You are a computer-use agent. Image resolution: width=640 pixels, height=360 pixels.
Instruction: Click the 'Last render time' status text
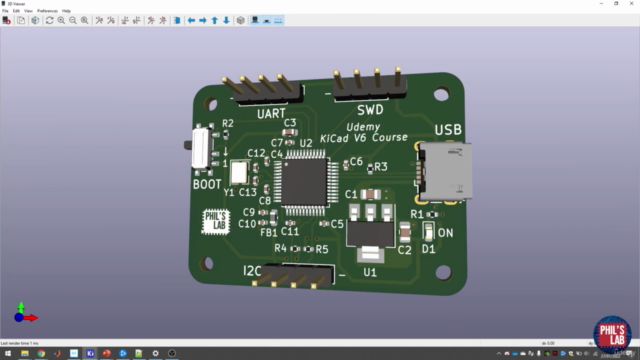click(x=20, y=343)
